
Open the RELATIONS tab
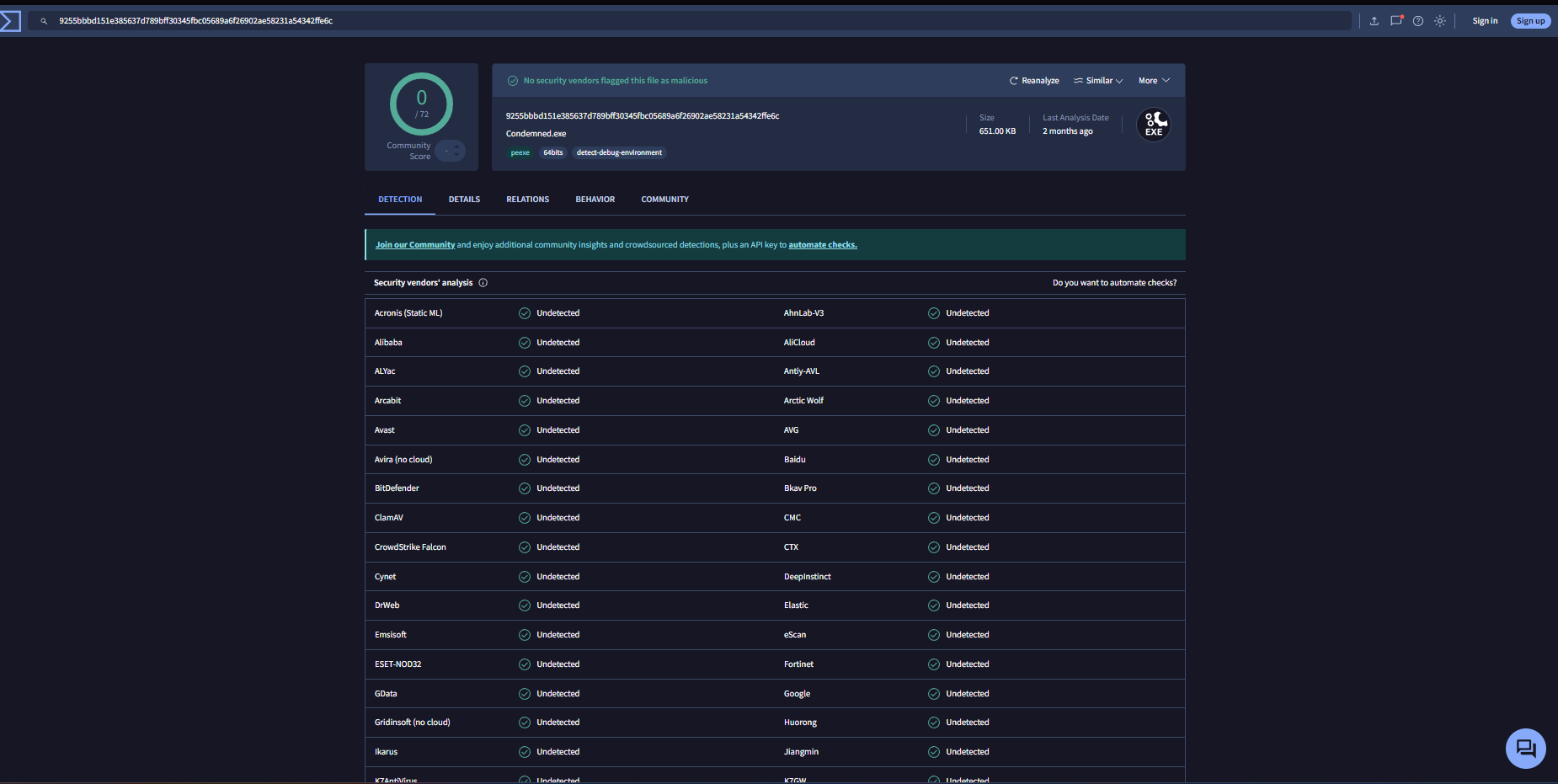coord(527,200)
